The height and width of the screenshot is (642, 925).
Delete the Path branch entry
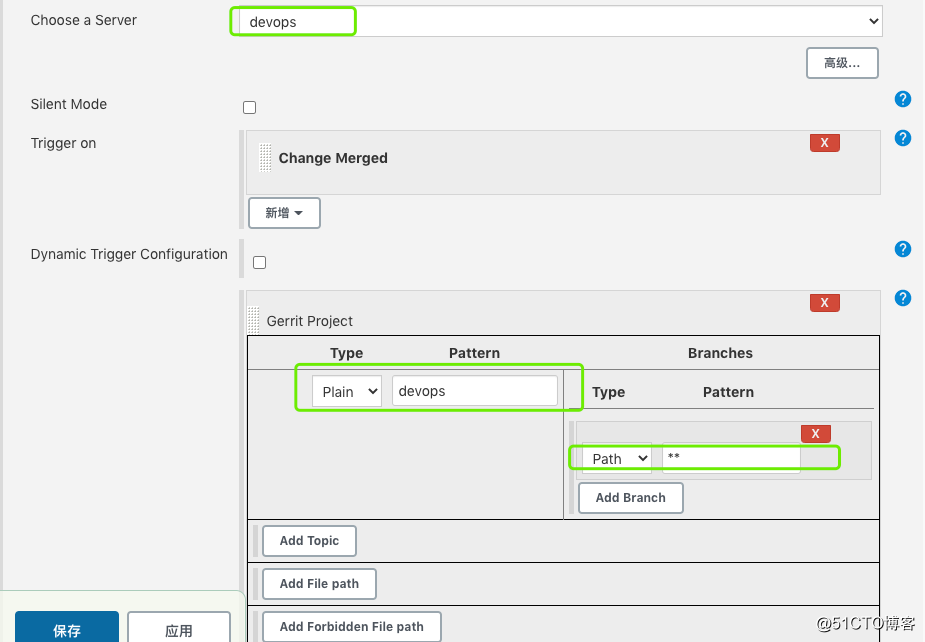tap(815, 433)
